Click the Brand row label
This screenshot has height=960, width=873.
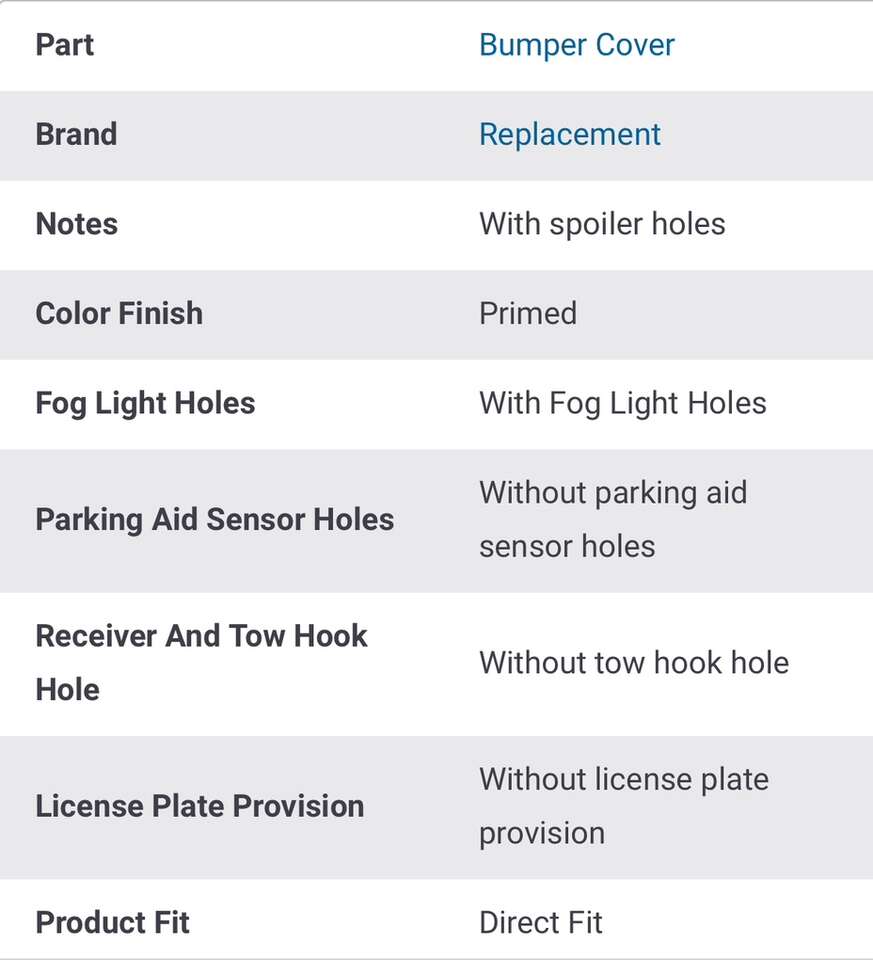76,135
